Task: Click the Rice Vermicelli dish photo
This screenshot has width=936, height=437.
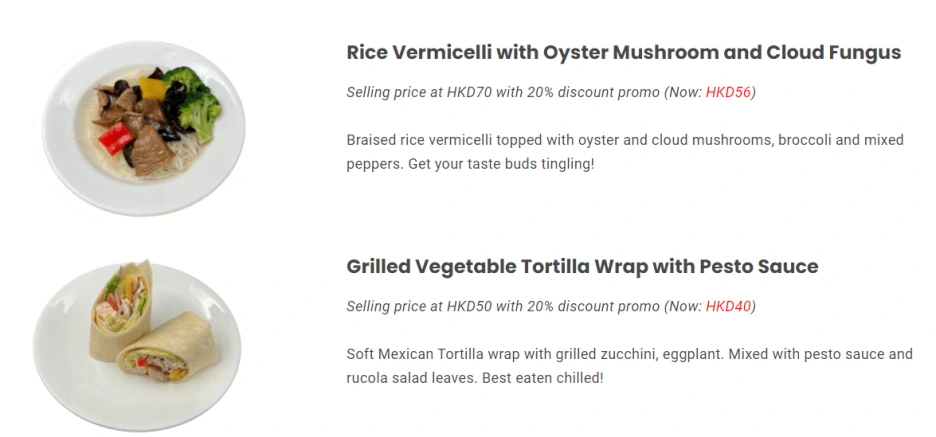Action: (x=143, y=128)
